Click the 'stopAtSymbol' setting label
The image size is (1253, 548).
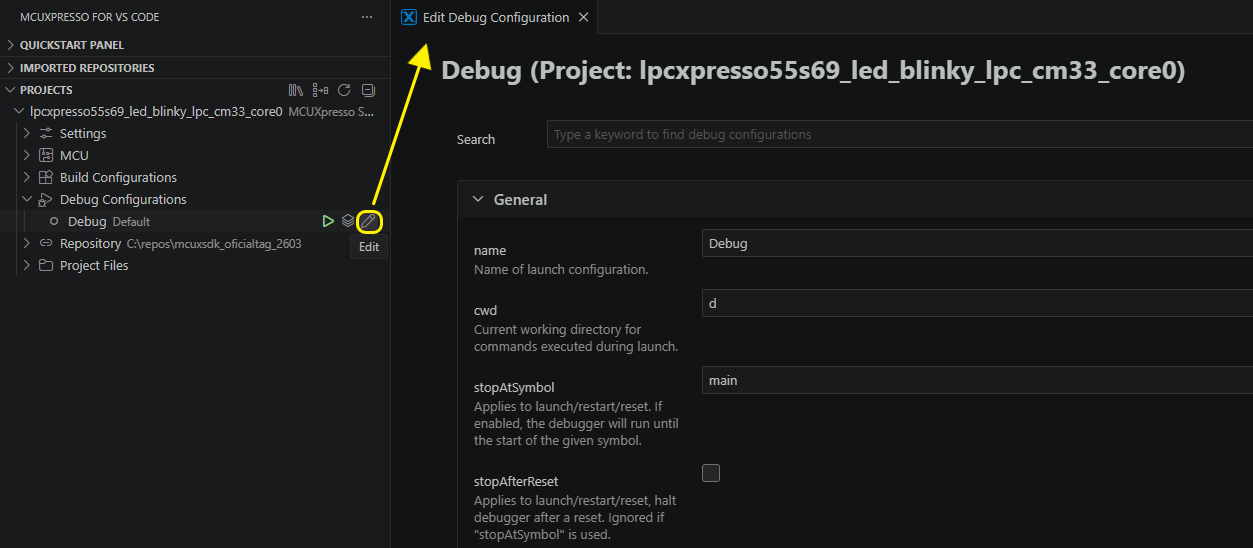tap(514, 387)
